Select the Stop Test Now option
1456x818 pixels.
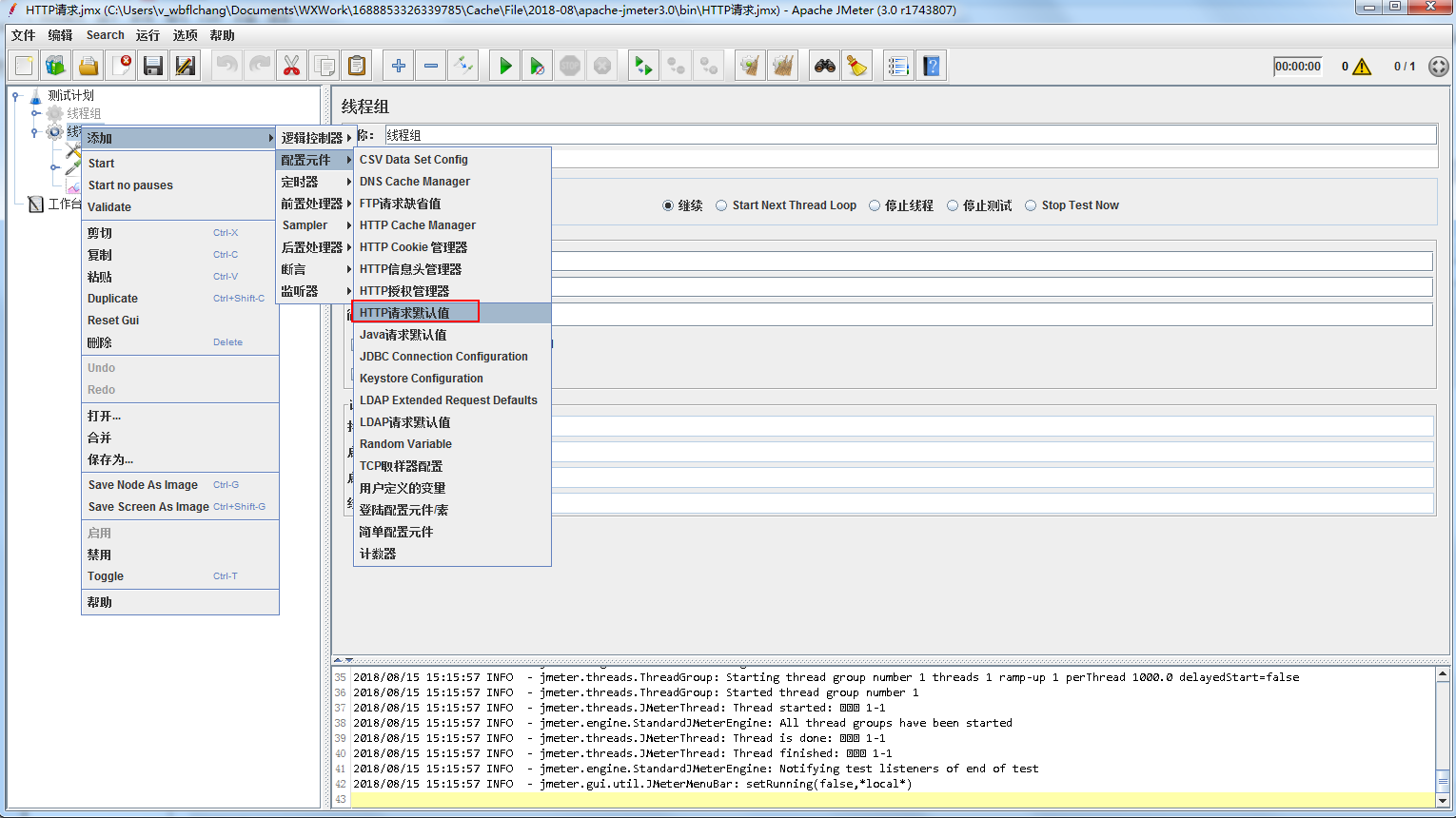1031,205
